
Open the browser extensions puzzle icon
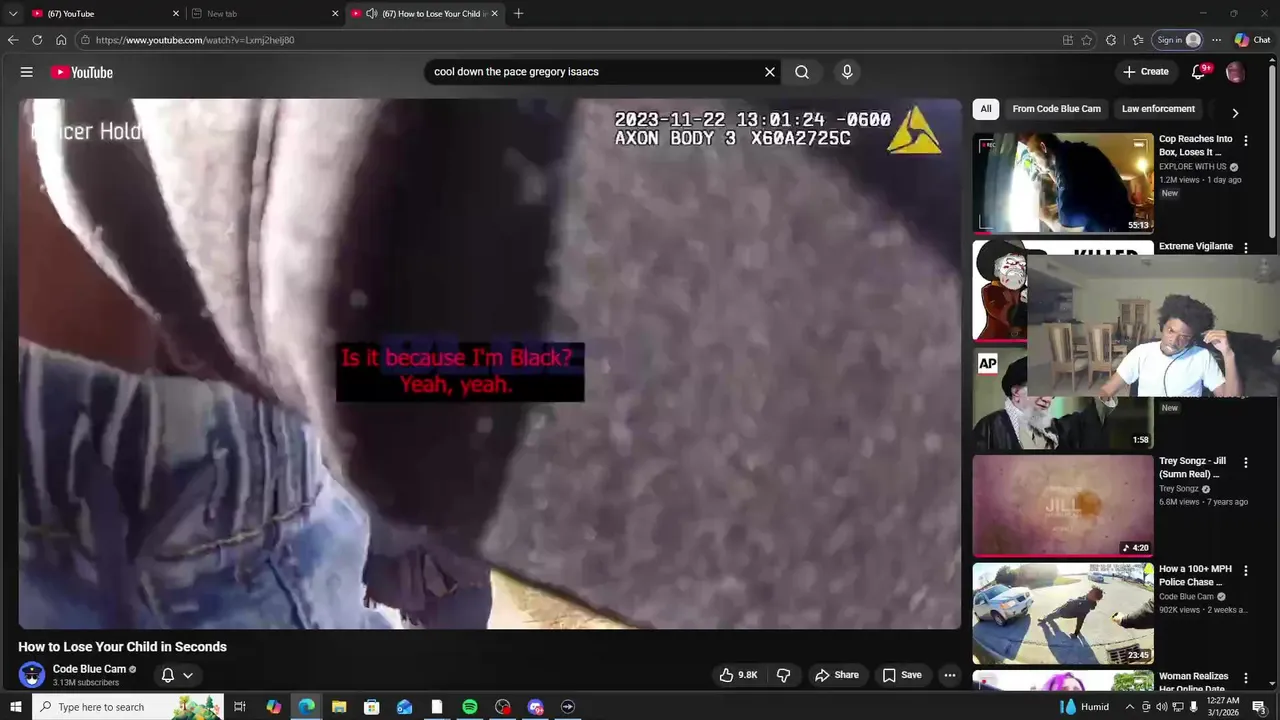tap(1111, 40)
